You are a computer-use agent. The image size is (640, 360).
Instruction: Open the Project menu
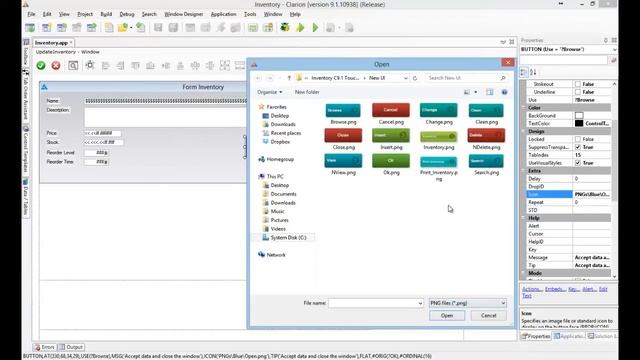(85, 14)
